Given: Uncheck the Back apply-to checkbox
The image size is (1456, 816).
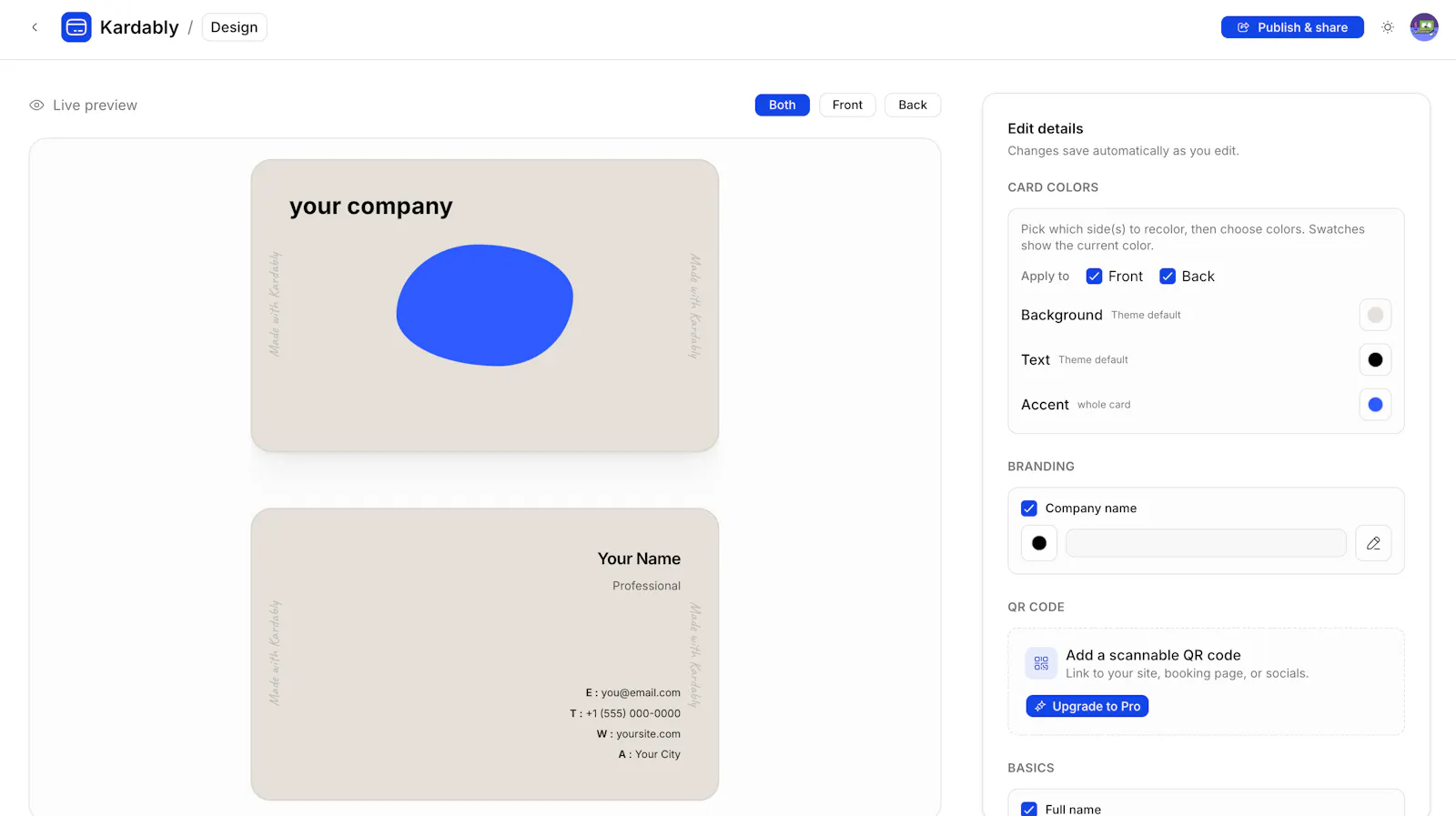Looking at the screenshot, I should click(x=1168, y=277).
